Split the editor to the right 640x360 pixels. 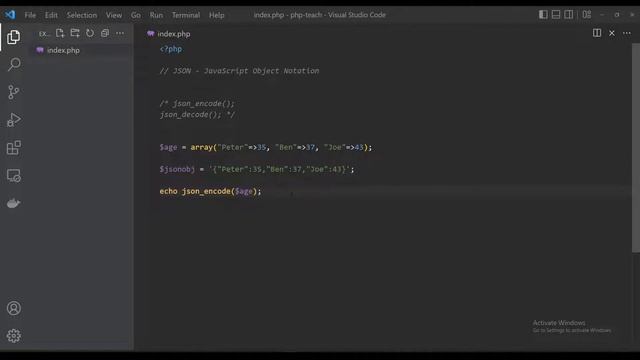click(x=597, y=33)
